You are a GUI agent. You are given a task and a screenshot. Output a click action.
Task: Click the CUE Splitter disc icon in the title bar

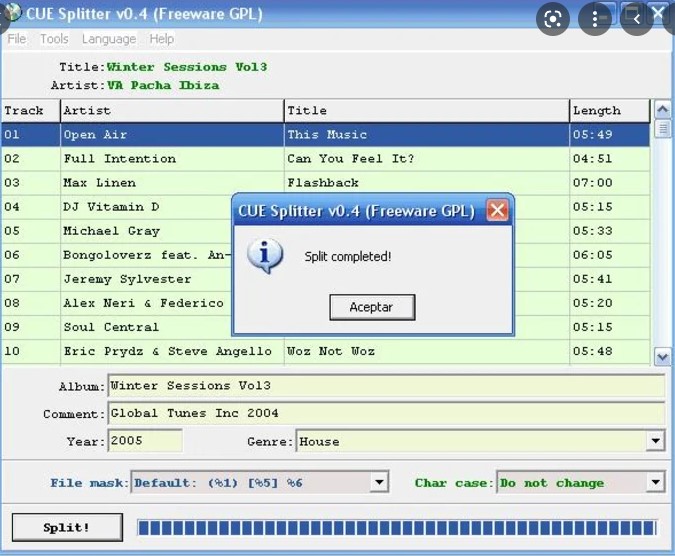pos(12,12)
